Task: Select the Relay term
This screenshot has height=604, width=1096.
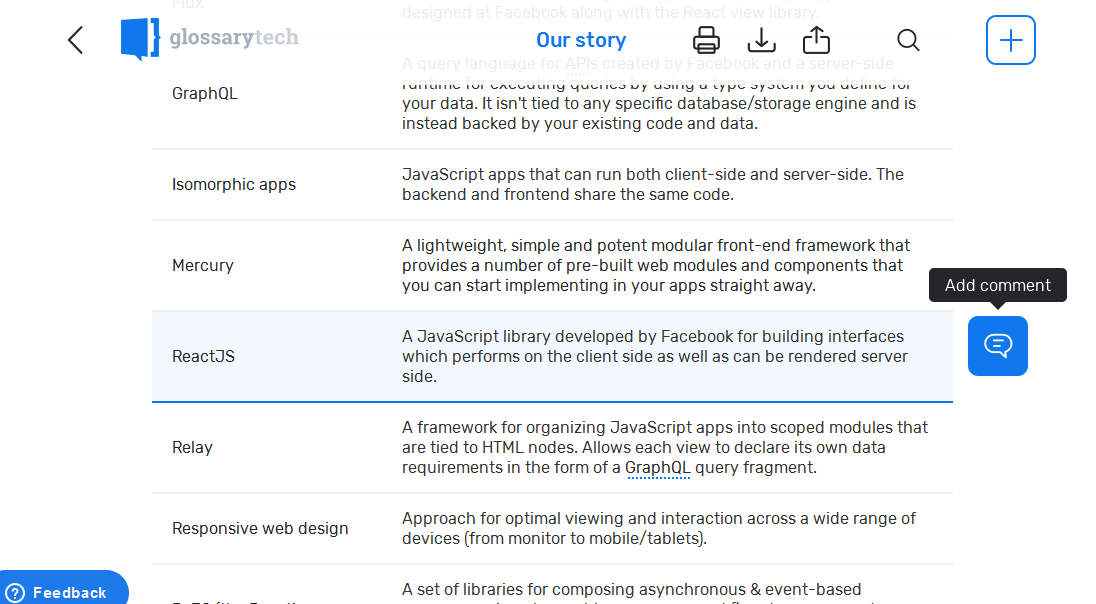Action: 192,447
